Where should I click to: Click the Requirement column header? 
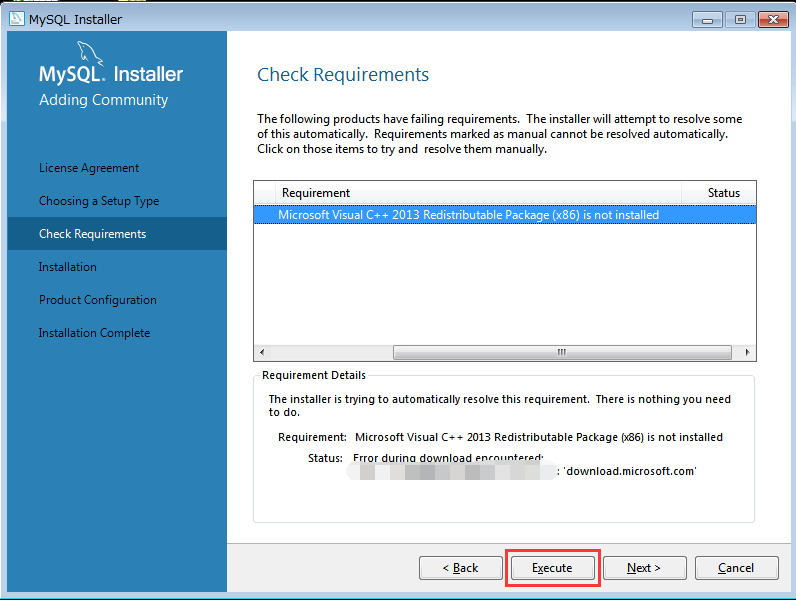478,193
